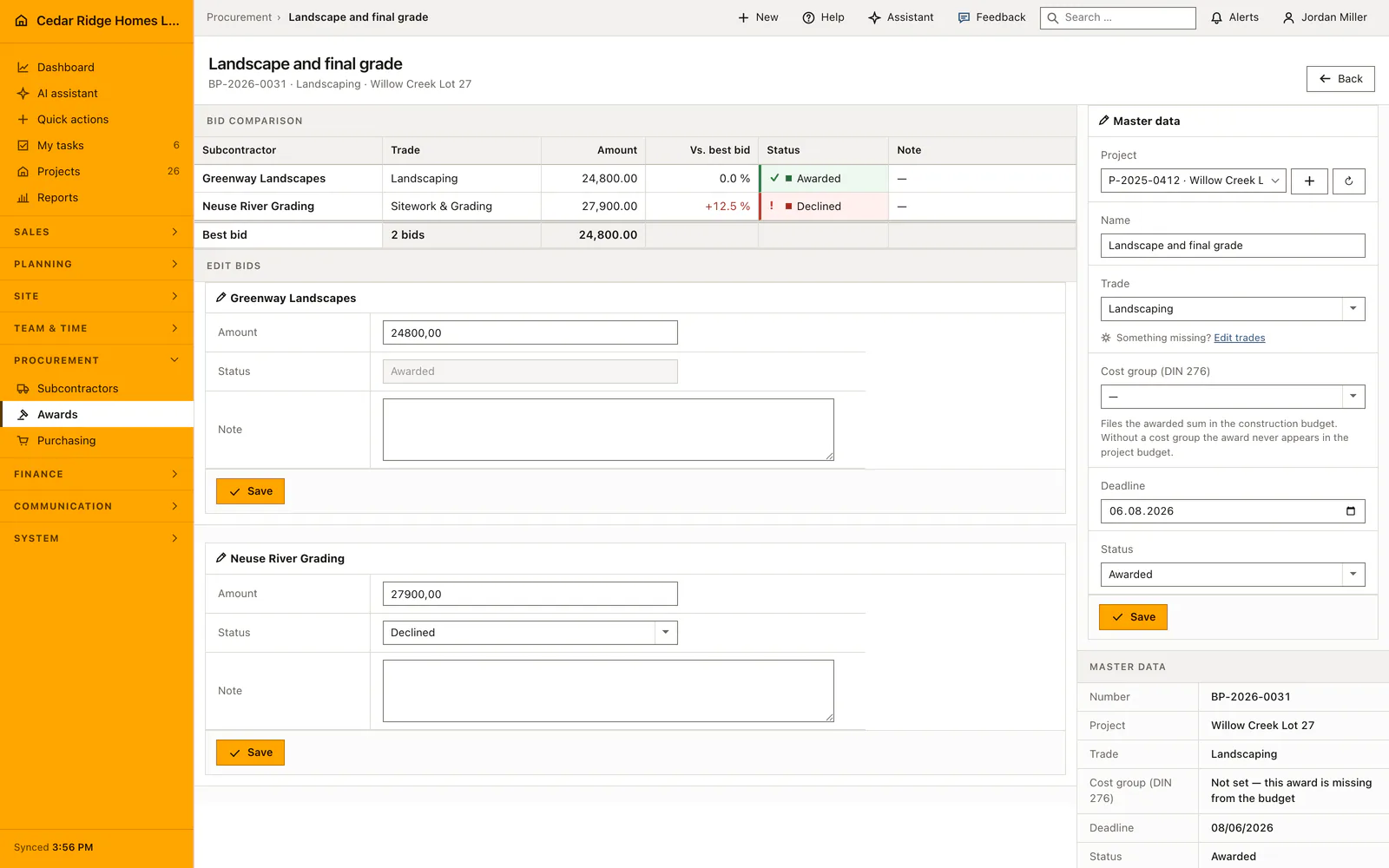Click the Edit trades link
This screenshot has height=868, width=1389.
pos(1239,338)
